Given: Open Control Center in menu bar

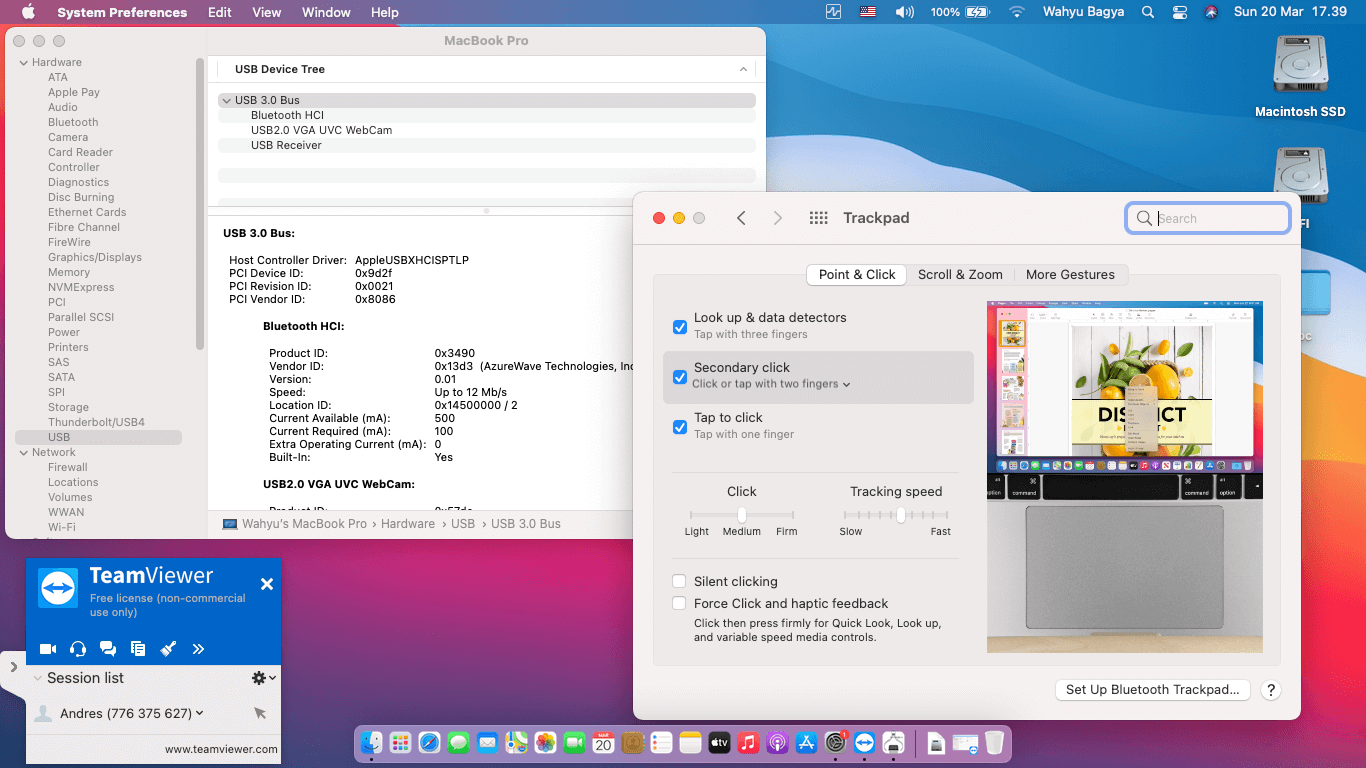Looking at the screenshot, I should [x=1180, y=12].
